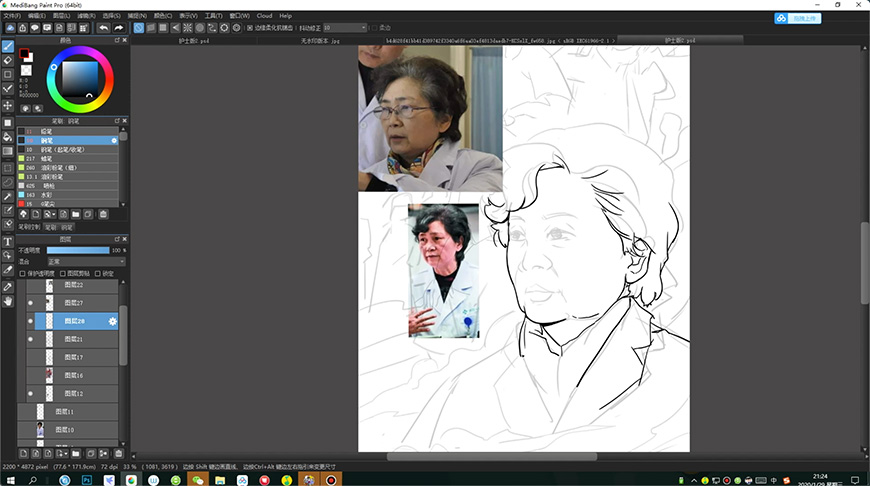Open the File menu
Screen dimensions: 870x486
pos(12,16)
